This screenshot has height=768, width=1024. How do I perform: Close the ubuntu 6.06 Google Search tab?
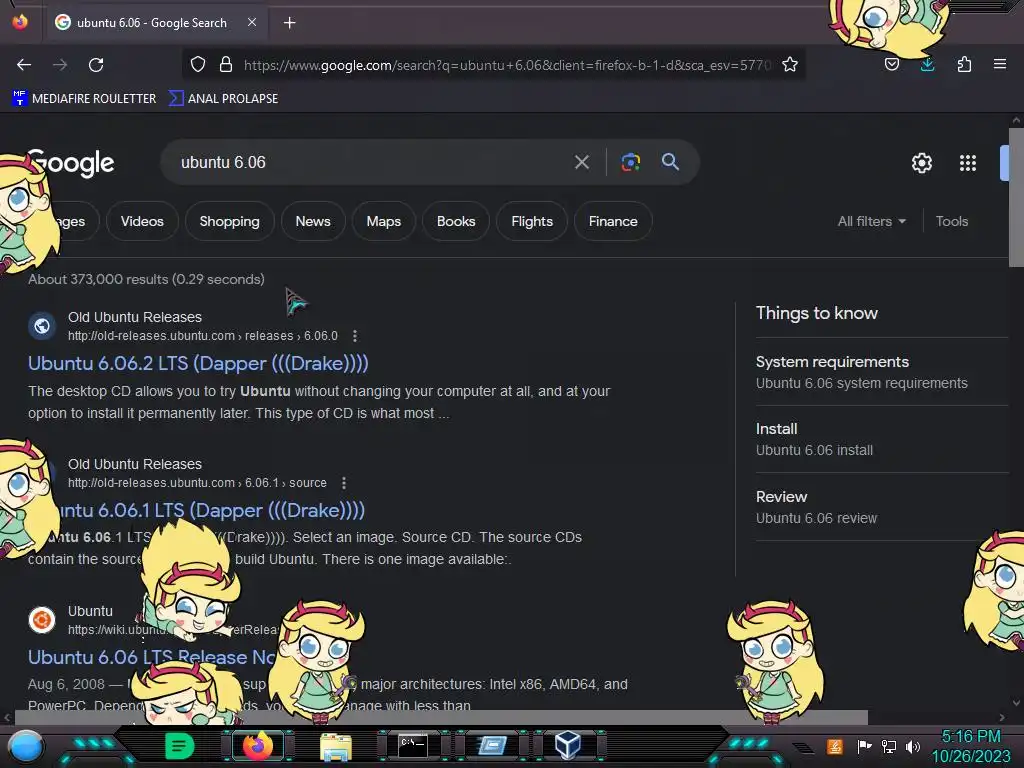pos(252,22)
